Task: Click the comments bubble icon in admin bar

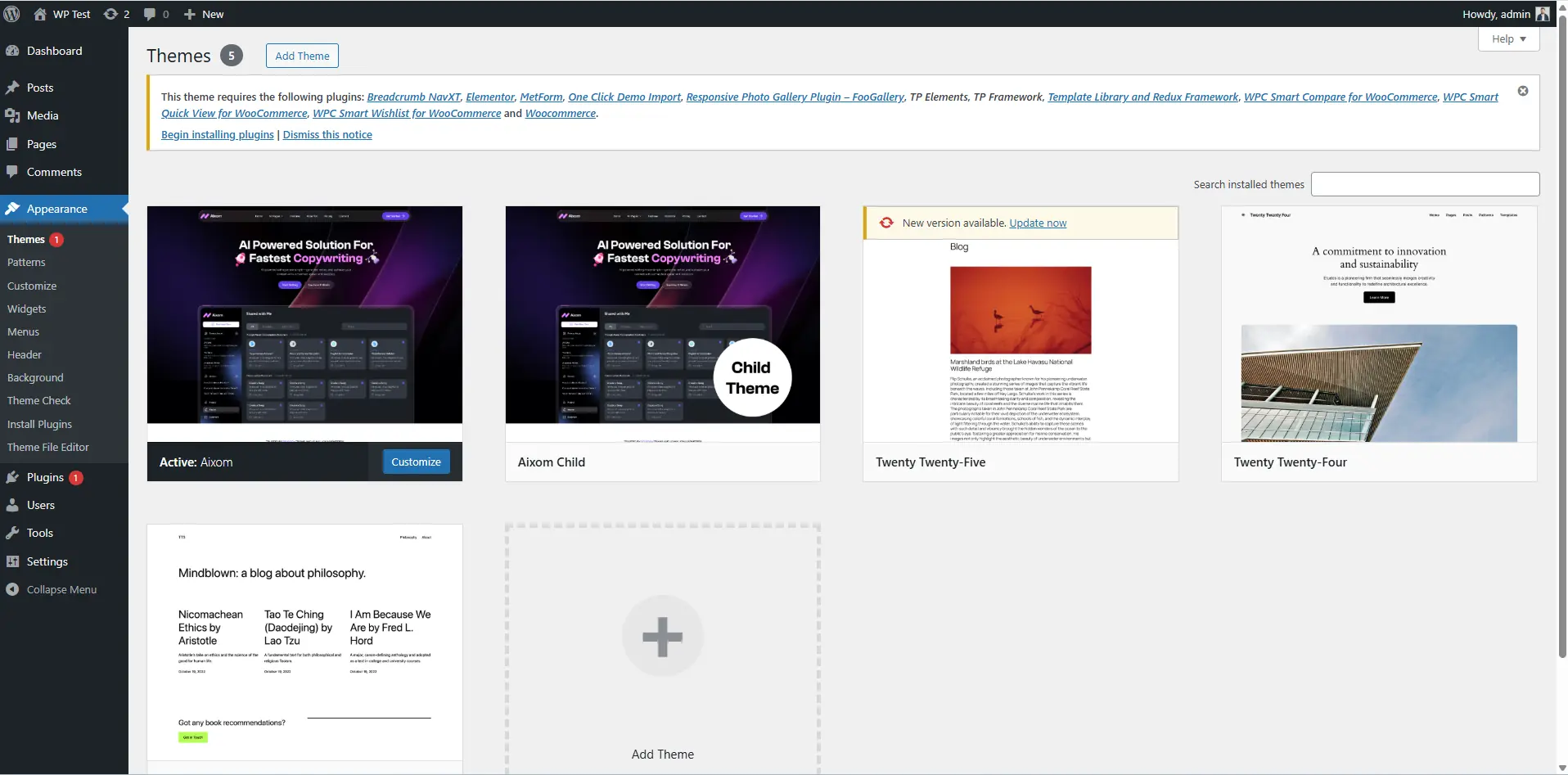Action: pyautogui.click(x=150, y=14)
